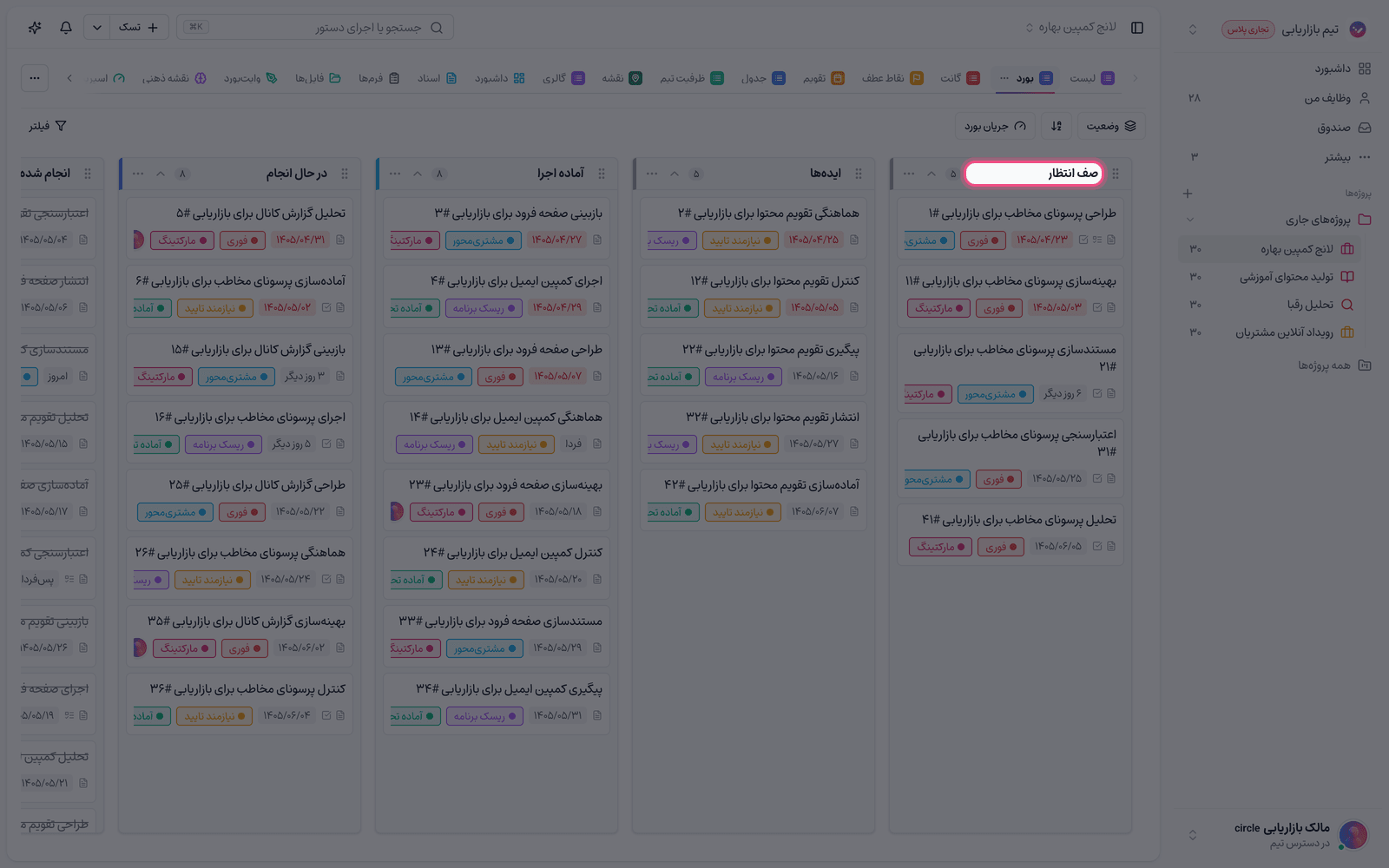This screenshot has height=868, width=1389.
Task: Open the dropdown arrow beside «تسک» button
Action: (x=97, y=28)
